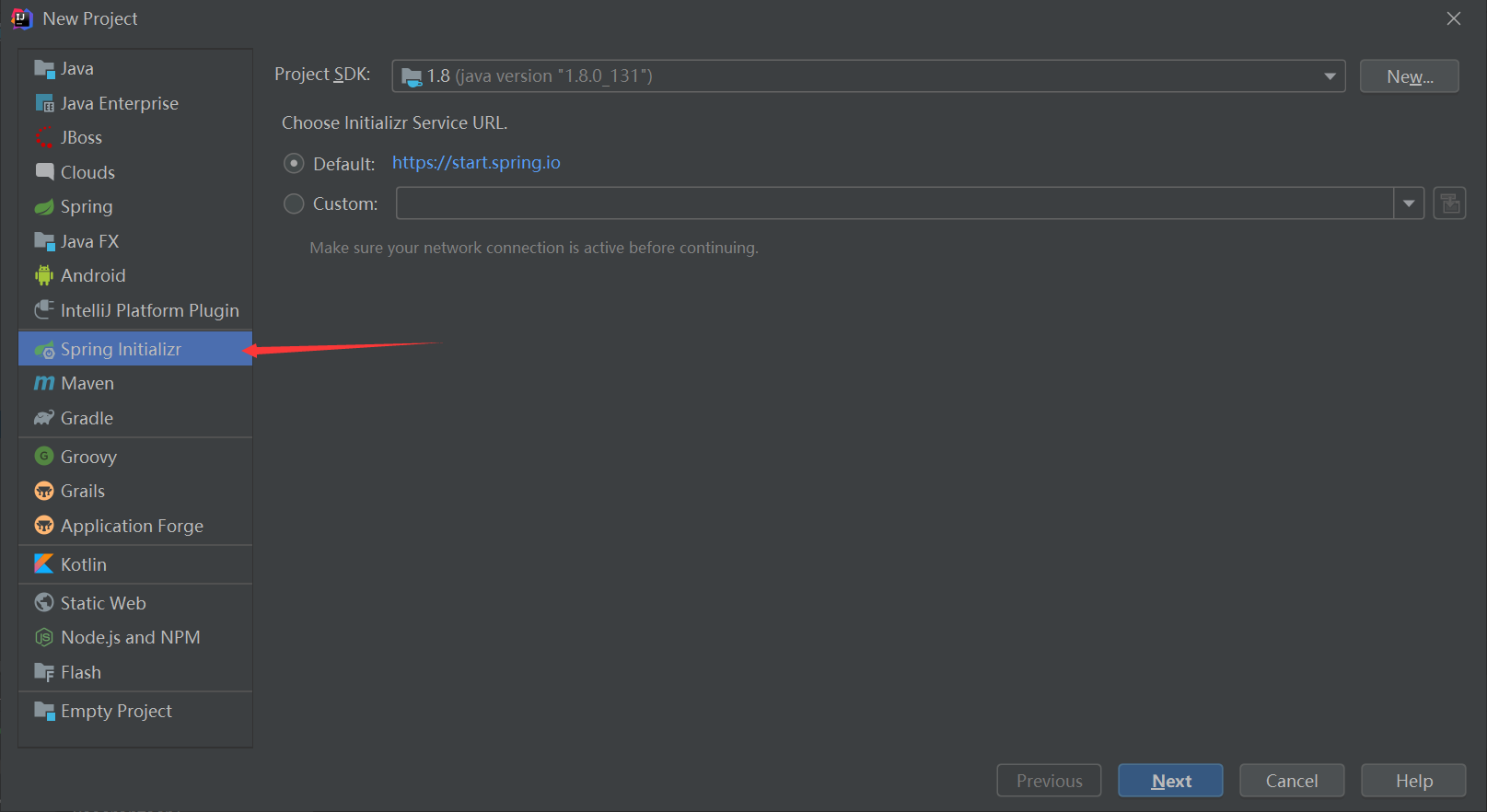Click the Maven m icon
The height and width of the screenshot is (812, 1487).
44,383
